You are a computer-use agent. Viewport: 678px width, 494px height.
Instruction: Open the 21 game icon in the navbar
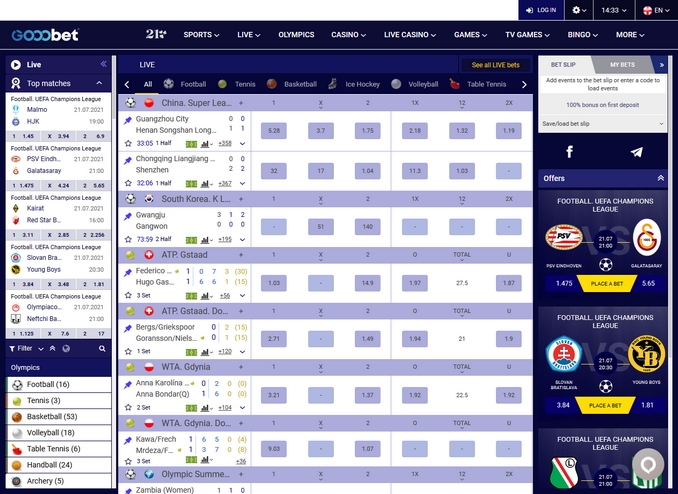(x=156, y=34)
